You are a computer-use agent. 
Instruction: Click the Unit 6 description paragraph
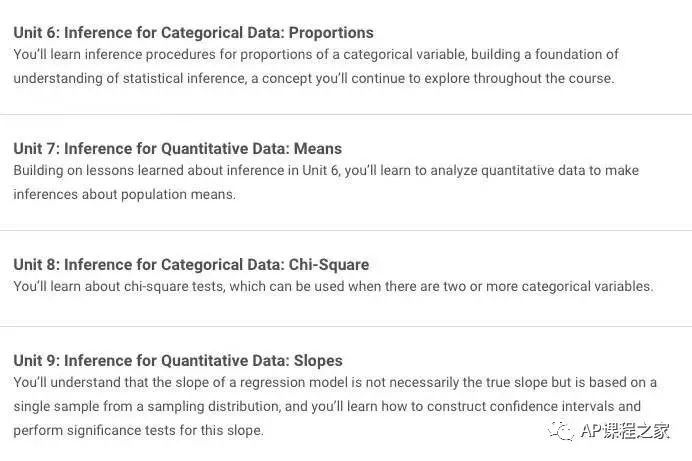[316, 66]
